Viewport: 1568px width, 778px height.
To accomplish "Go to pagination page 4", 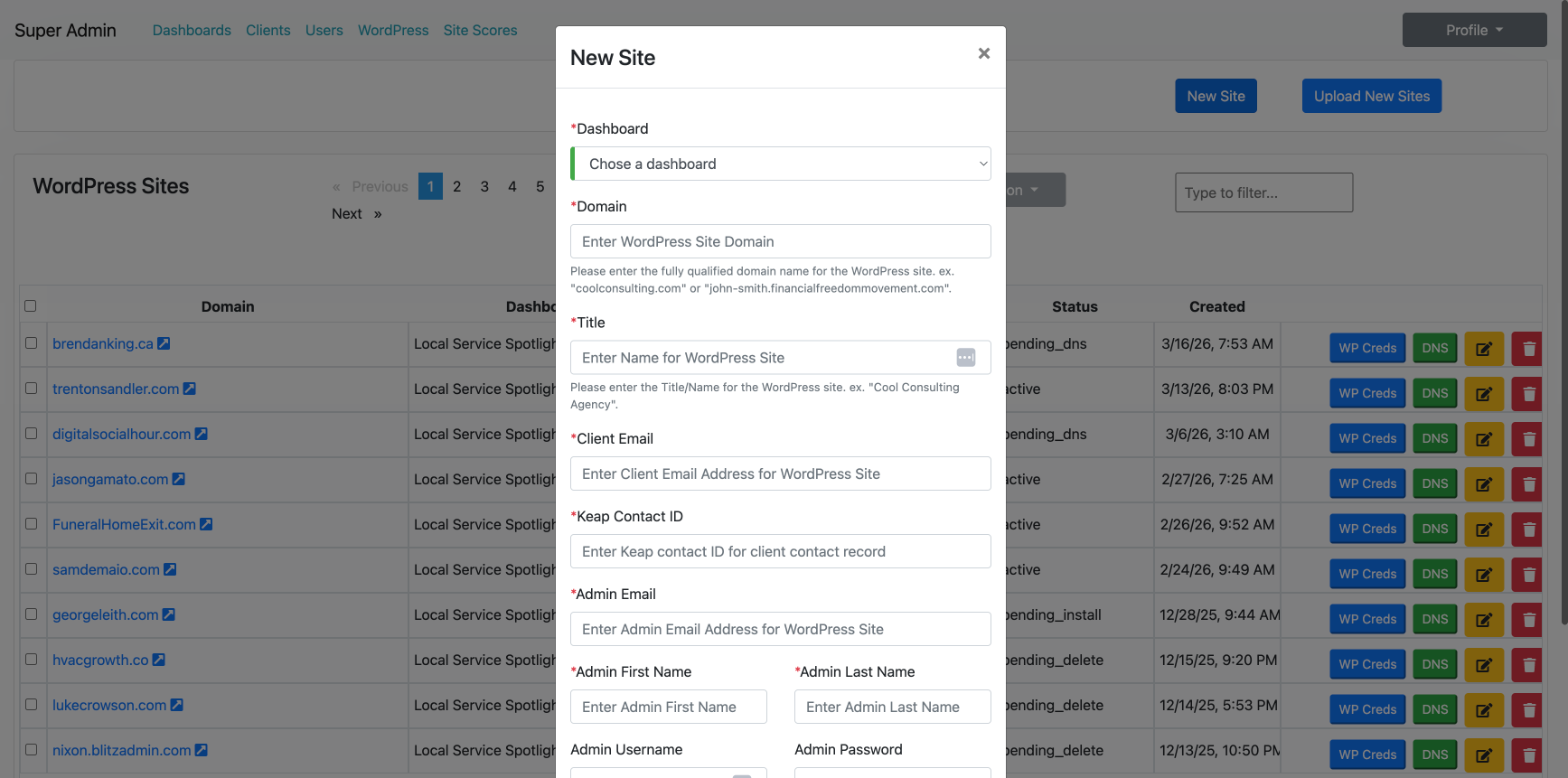I will click(512, 186).
